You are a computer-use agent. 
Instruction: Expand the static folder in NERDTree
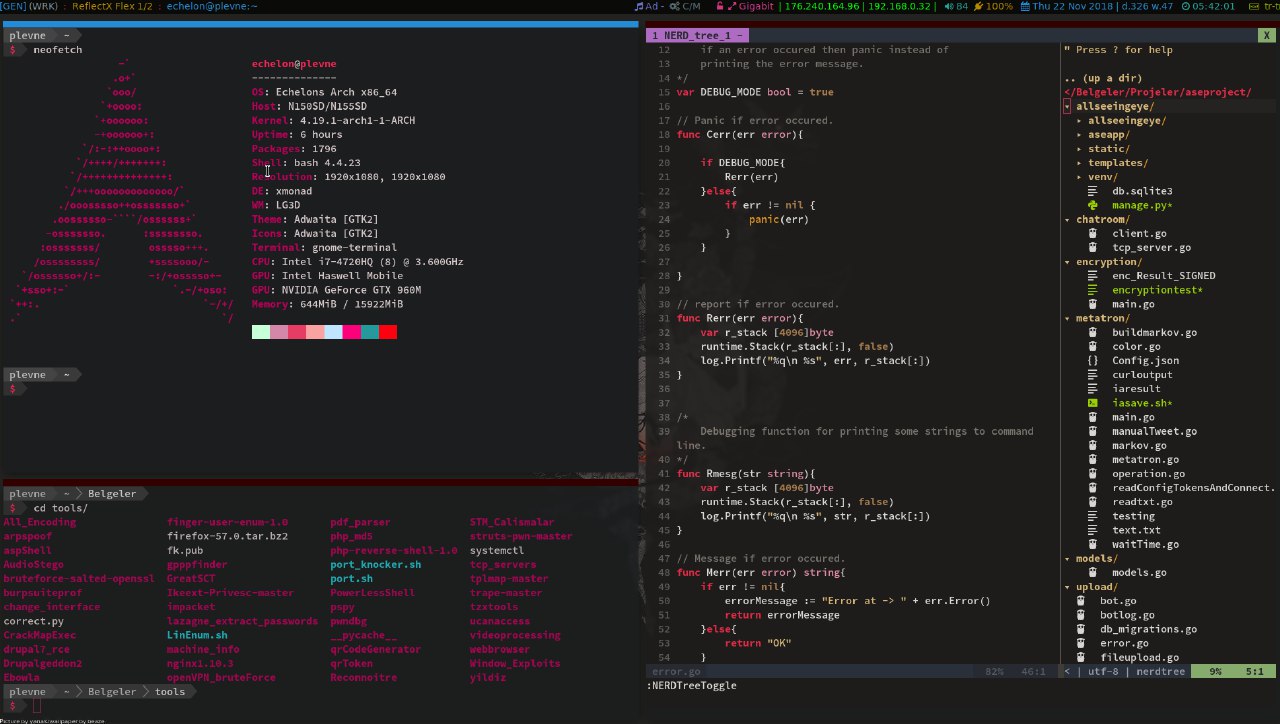tap(1080, 148)
